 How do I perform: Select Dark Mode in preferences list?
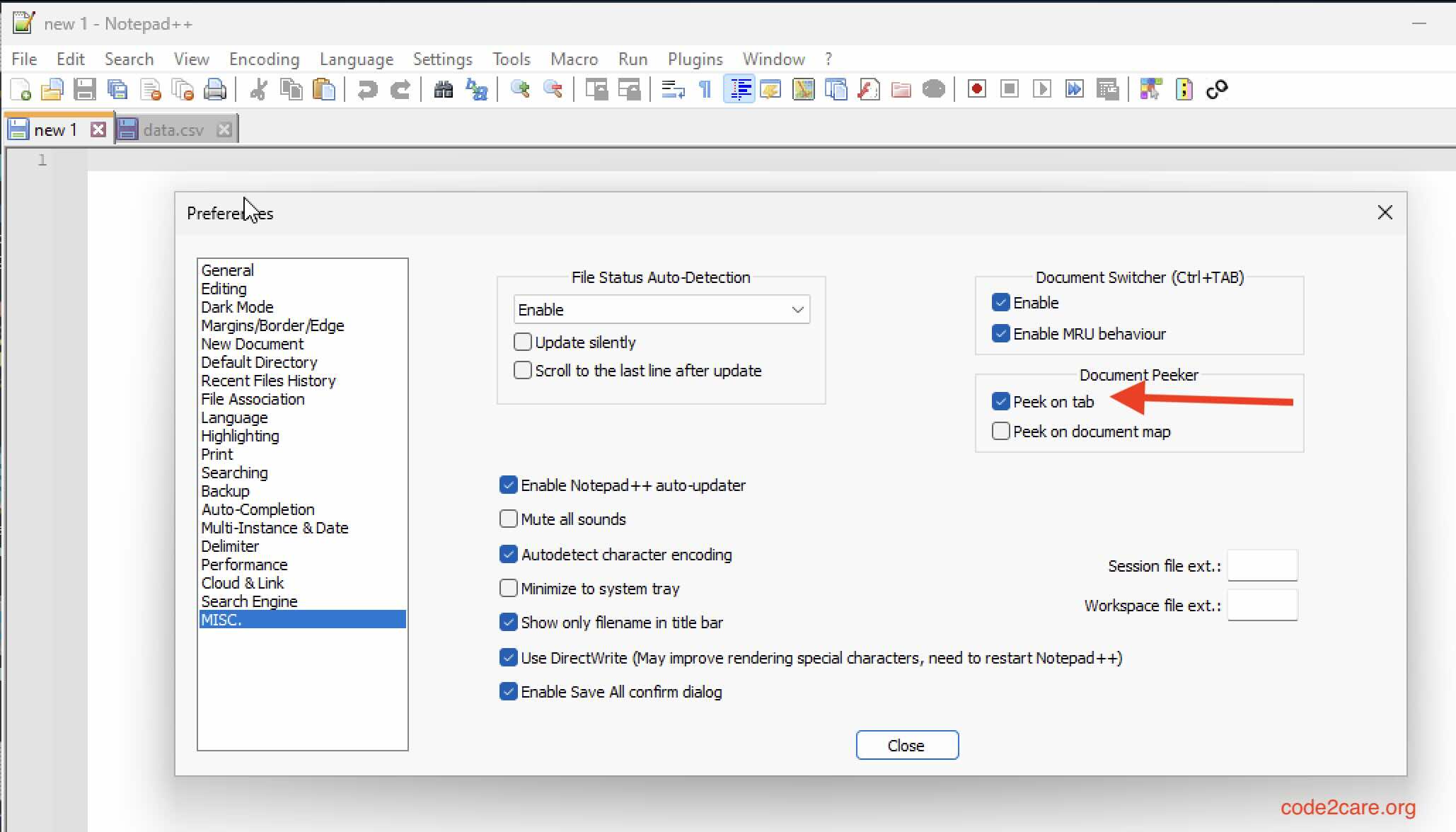(237, 307)
